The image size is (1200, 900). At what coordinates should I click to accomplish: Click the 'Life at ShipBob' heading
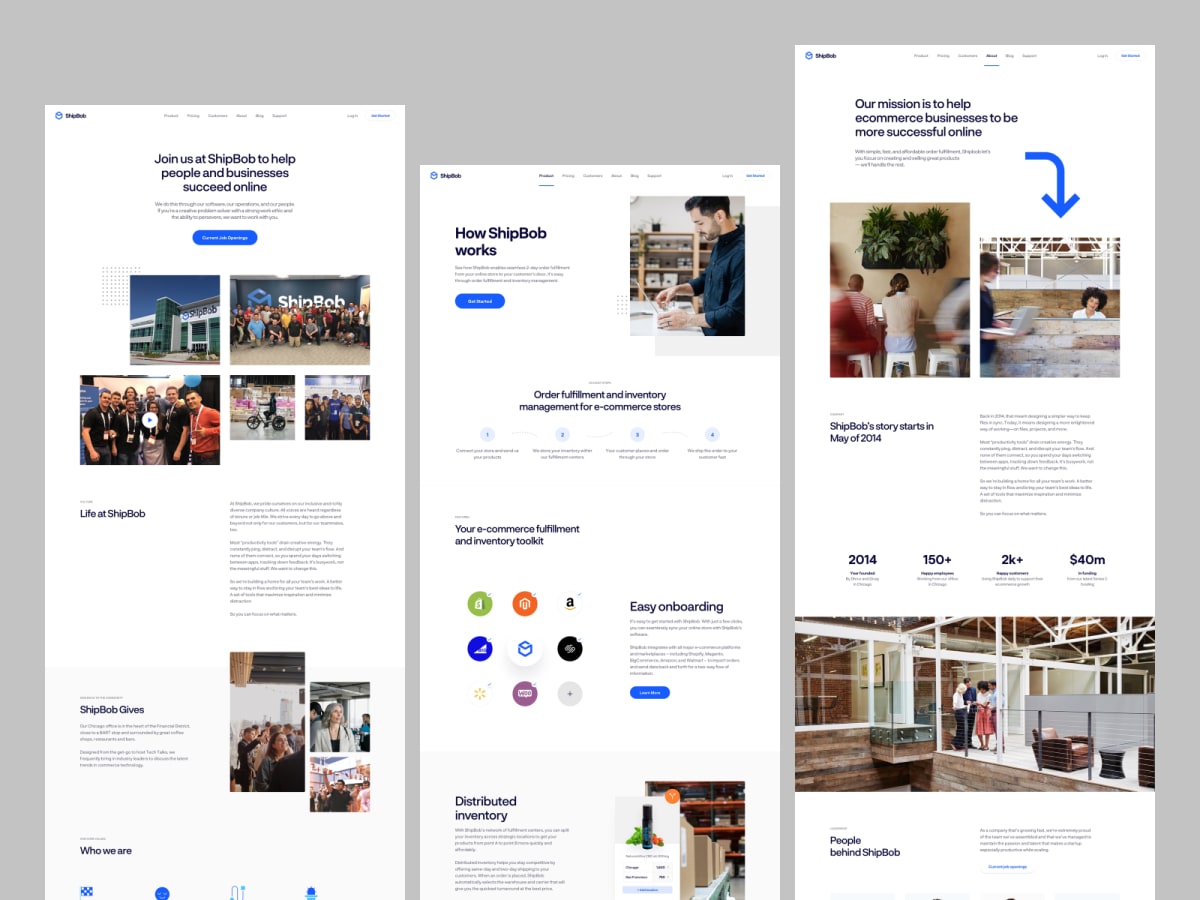tap(113, 514)
